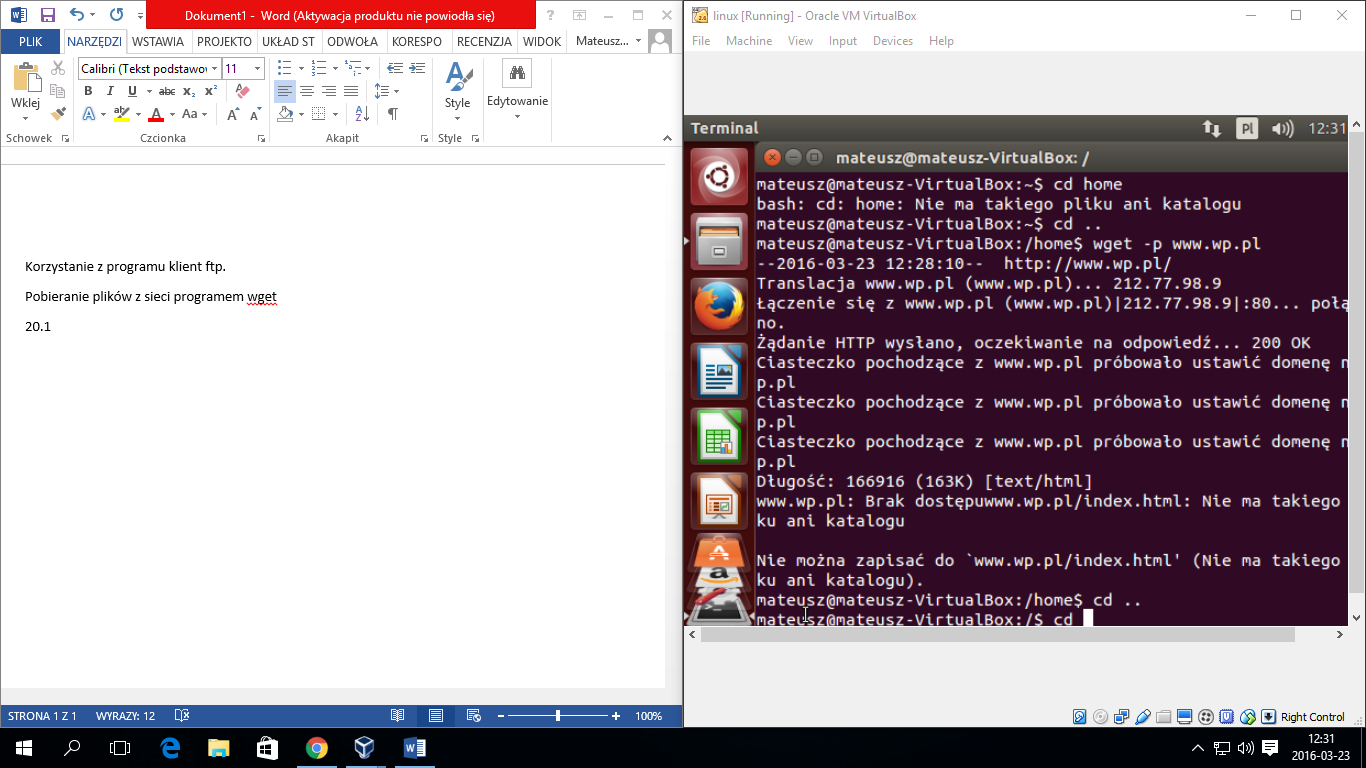The image size is (1366, 768).
Task: Click the zoom slider in Word status bar
Action: pos(557,716)
